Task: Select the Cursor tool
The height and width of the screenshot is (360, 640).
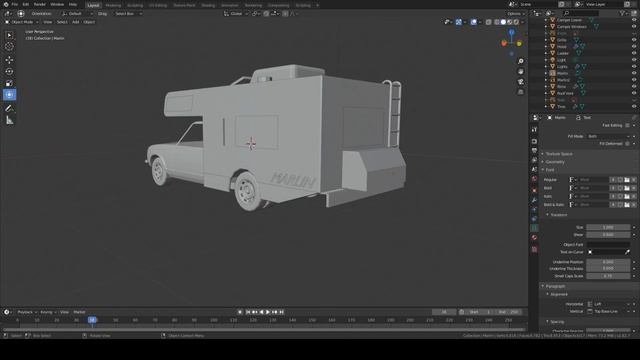Action: point(9,47)
